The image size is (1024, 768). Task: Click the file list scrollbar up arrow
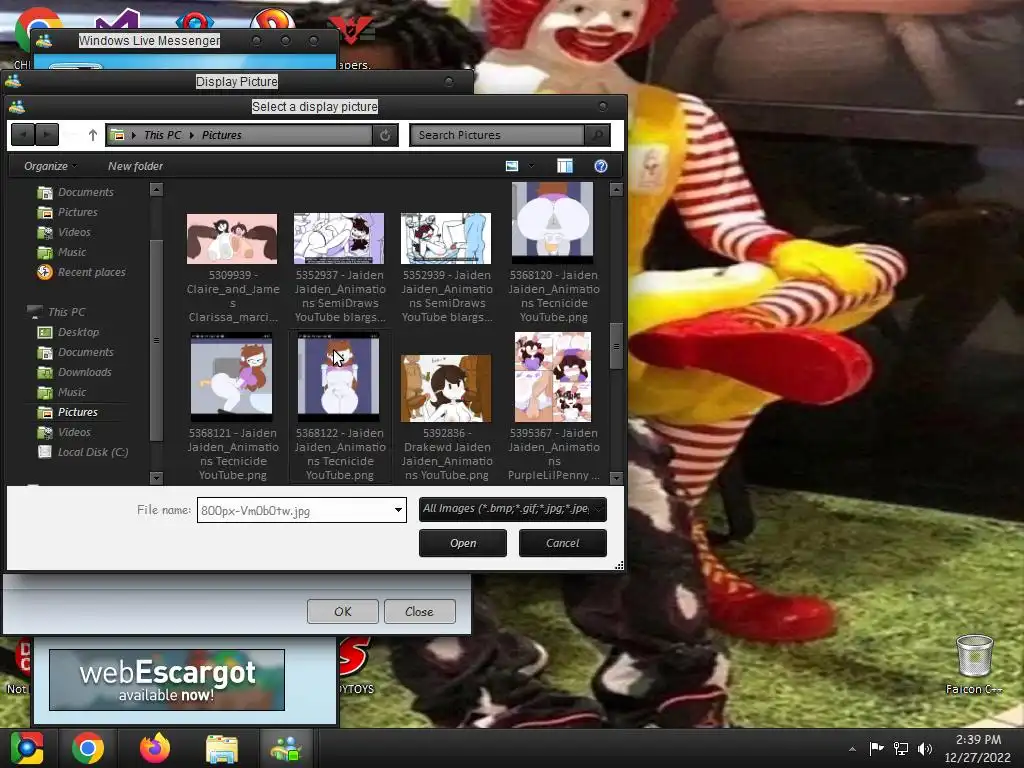click(x=616, y=189)
